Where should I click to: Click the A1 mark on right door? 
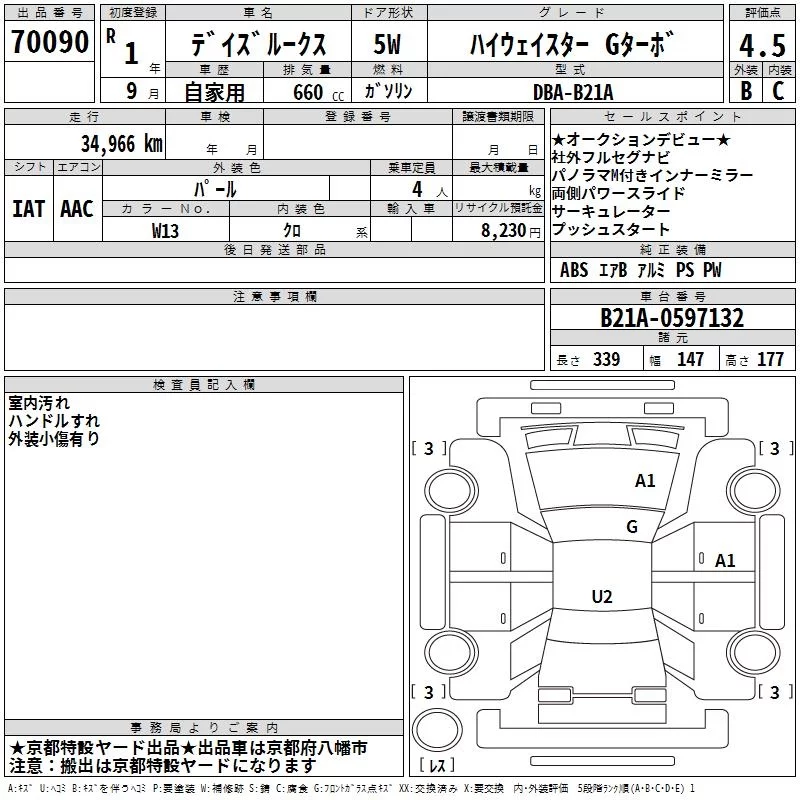(x=725, y=561)
